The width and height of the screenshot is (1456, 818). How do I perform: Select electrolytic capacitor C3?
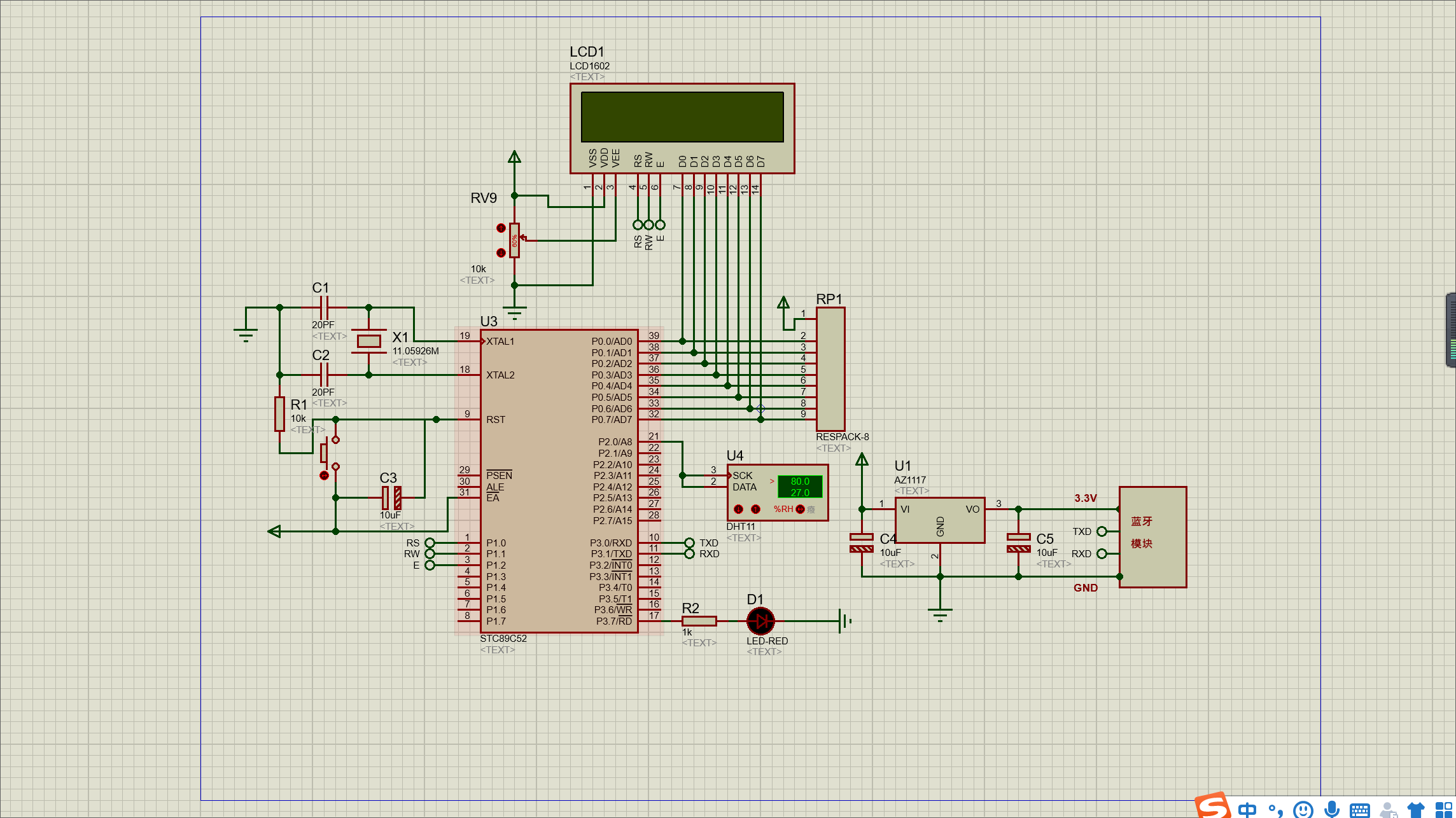[391, 497]
